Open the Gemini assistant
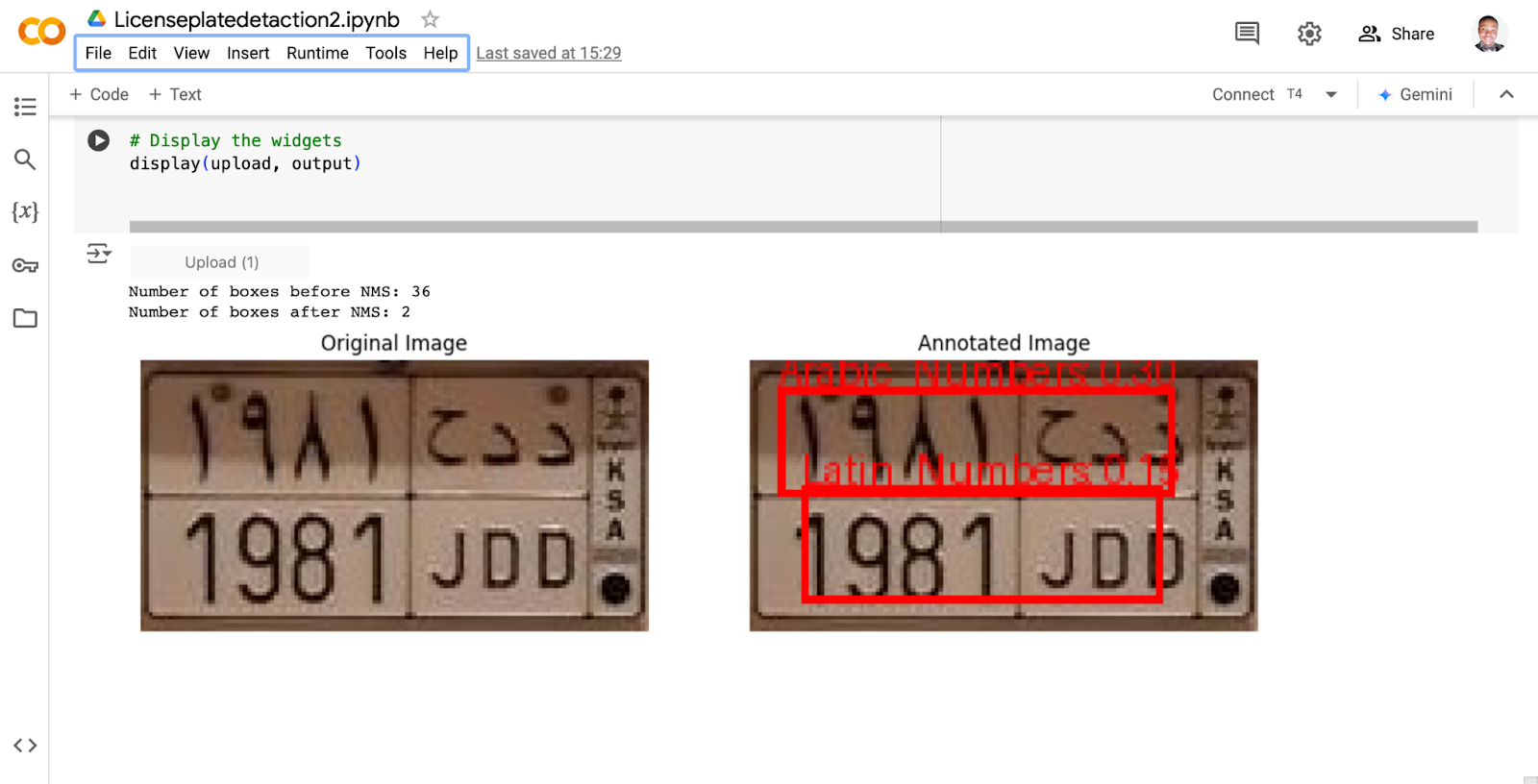This screenshot has width=1538, height=784. (x=1415, y=94)
